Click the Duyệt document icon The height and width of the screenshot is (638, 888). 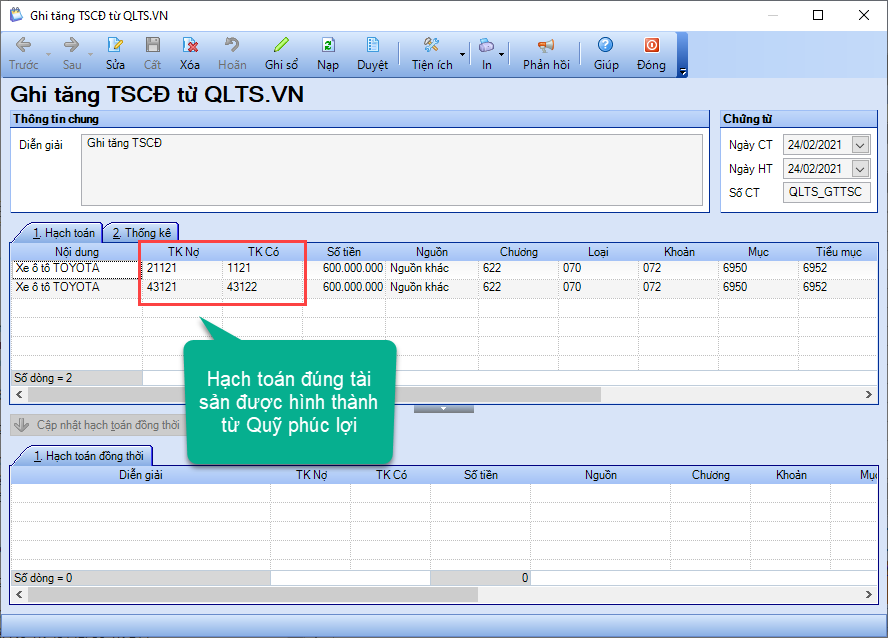coord(372,45)
